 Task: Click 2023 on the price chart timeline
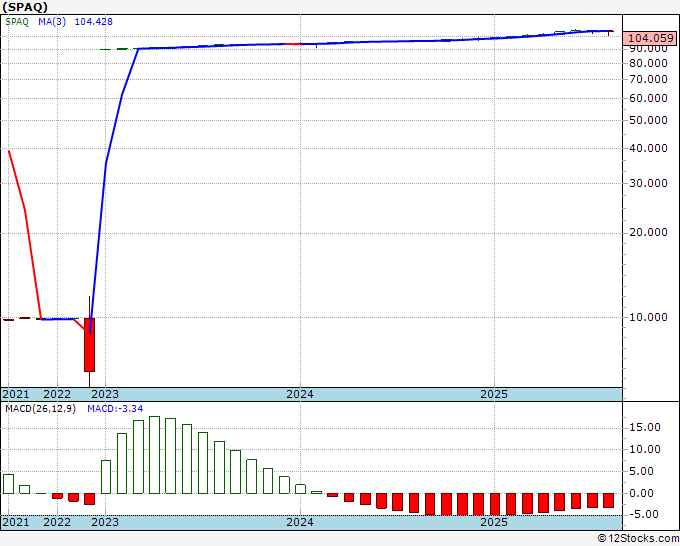coord(105,394)
